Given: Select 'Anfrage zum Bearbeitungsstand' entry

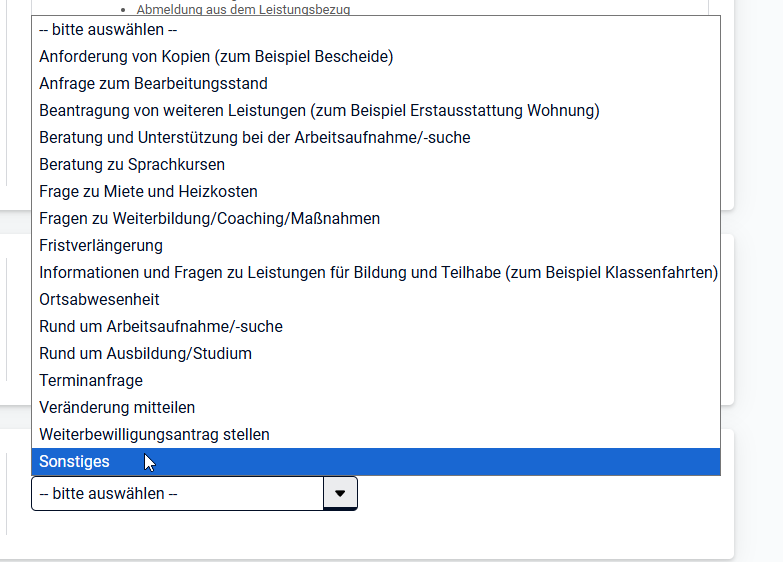Looking at the screenshot, I should [x=153, y=84].
